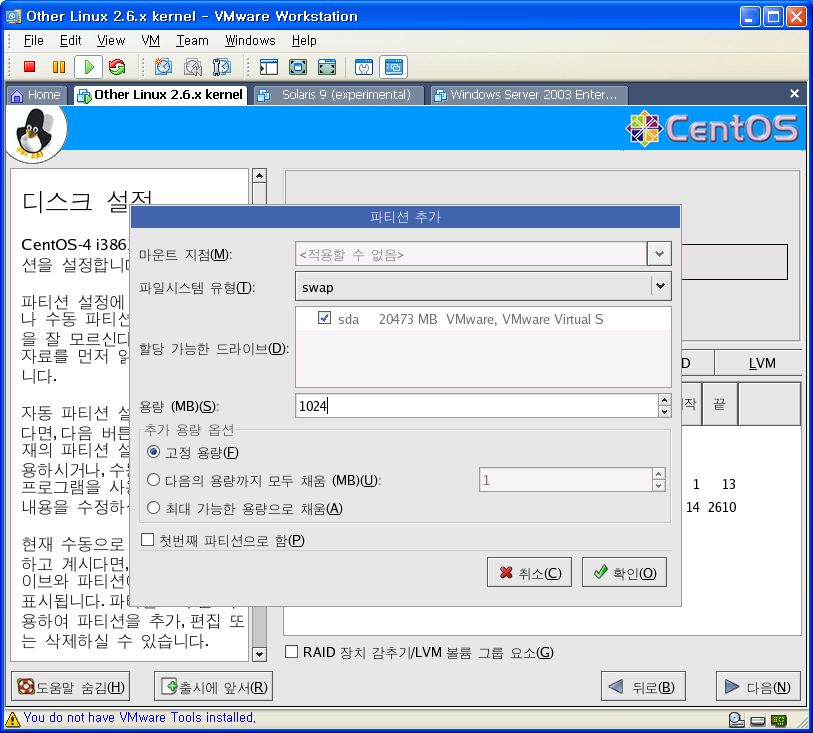Increase the 용량 size with up stepper

click(664, 400)
